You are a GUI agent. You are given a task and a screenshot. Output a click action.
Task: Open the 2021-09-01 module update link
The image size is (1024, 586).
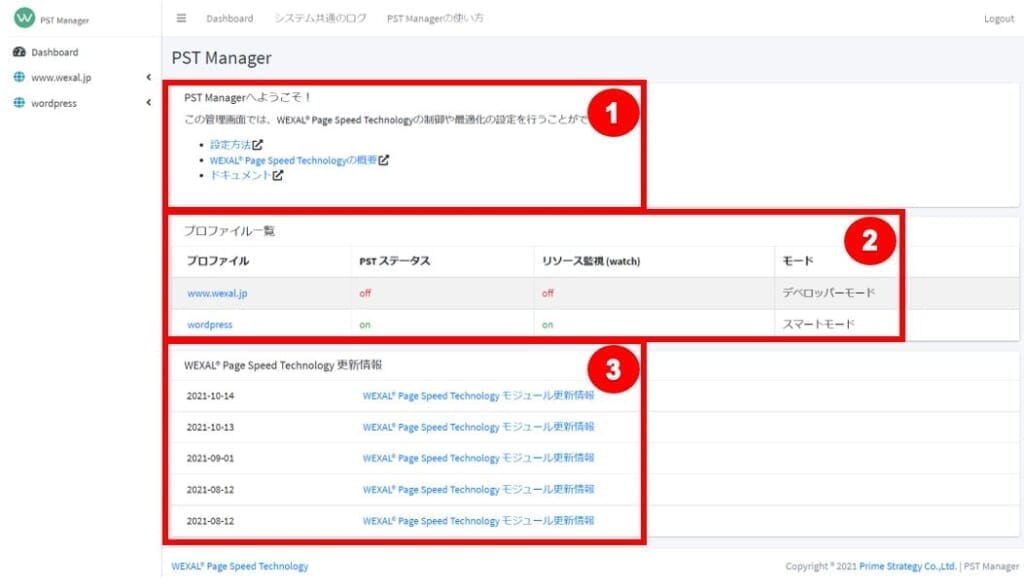pos(478,458)
